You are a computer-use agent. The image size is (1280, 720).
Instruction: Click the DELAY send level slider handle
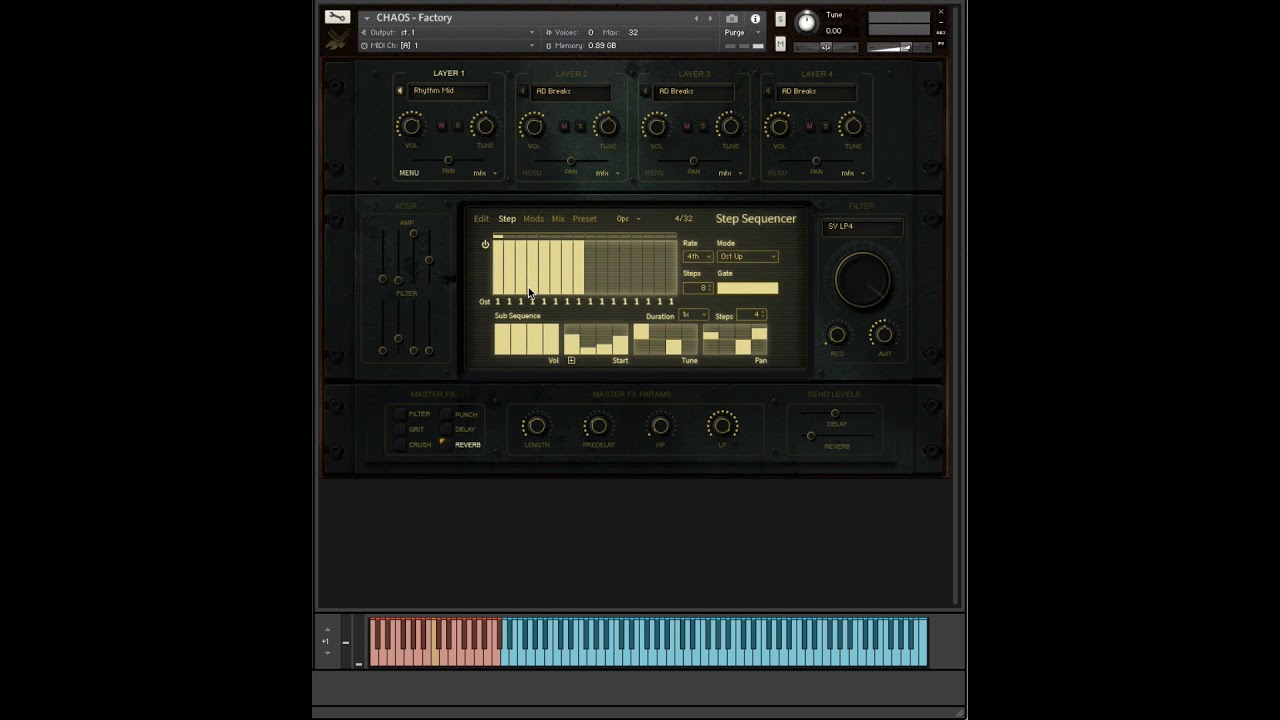click(x=835, y=413)
